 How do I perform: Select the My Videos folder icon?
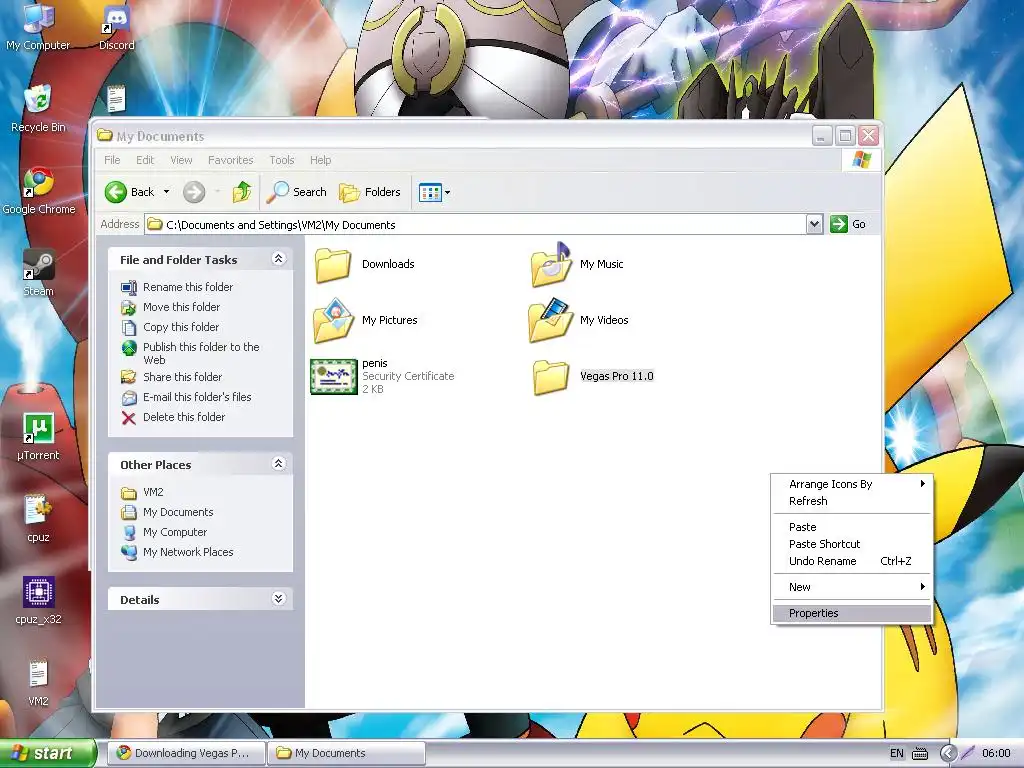pyautogui.click(x=551, y=320)
